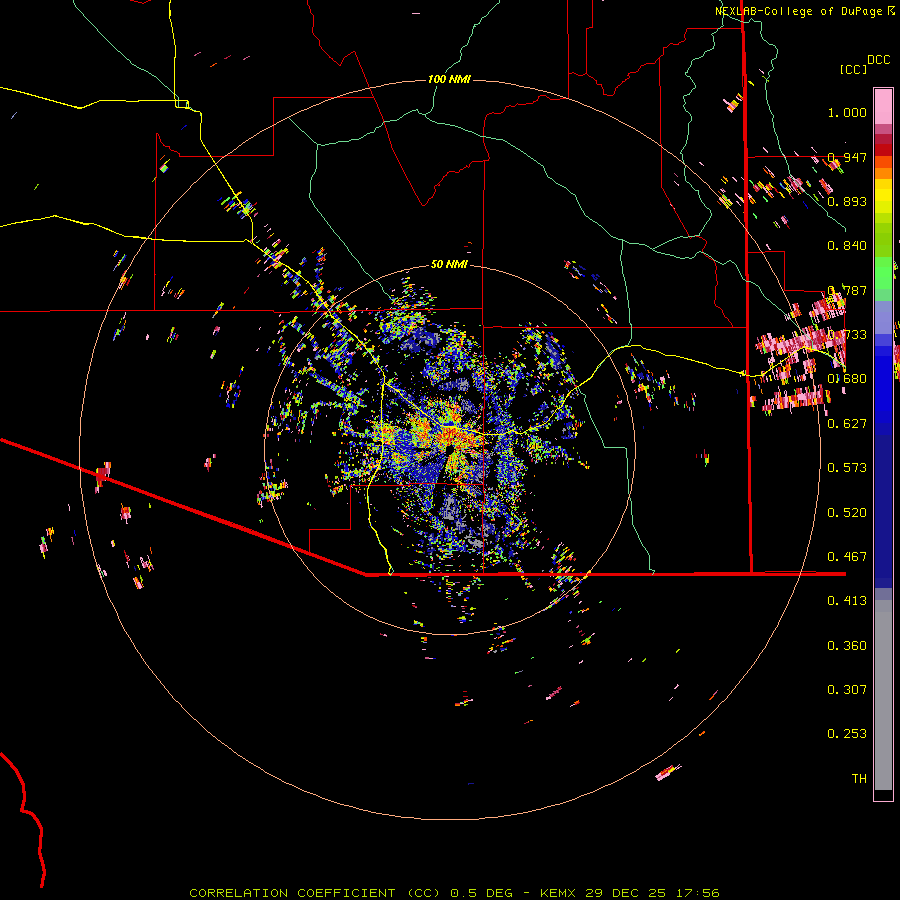Click the 50 NMI range ring label
The image size is (900, 900).
[x=449, y=264]
